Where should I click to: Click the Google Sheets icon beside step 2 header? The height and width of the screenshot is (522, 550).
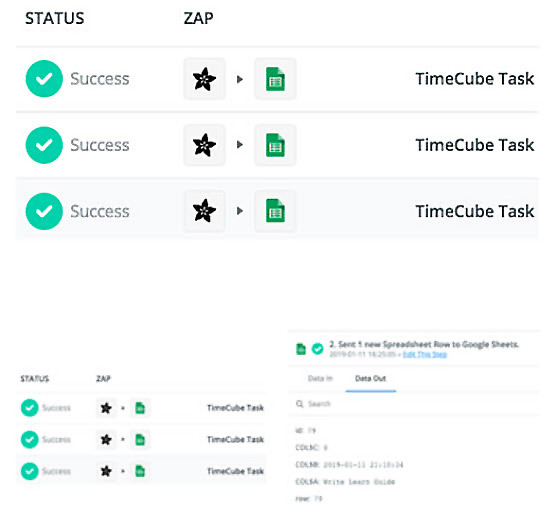[x=301, y=349]
